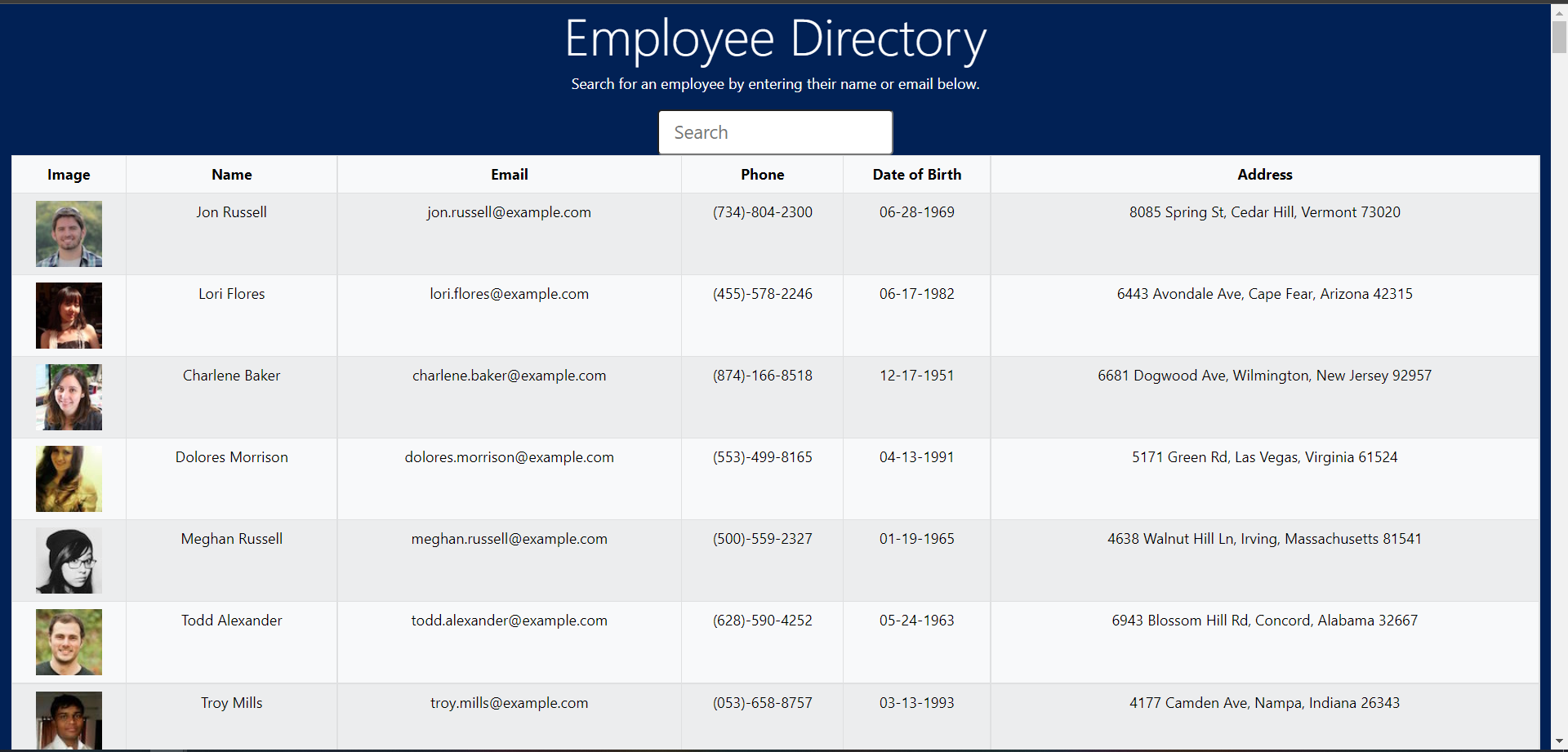Click email todd.alexander@example.com
Screen dimensions: 1568x752
510,621
